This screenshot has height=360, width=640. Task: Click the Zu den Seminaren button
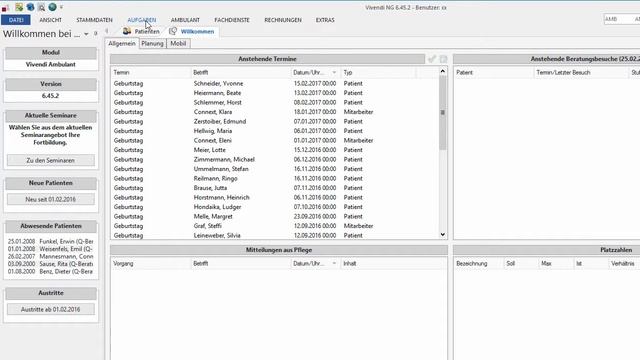click(x=51, y=160)
